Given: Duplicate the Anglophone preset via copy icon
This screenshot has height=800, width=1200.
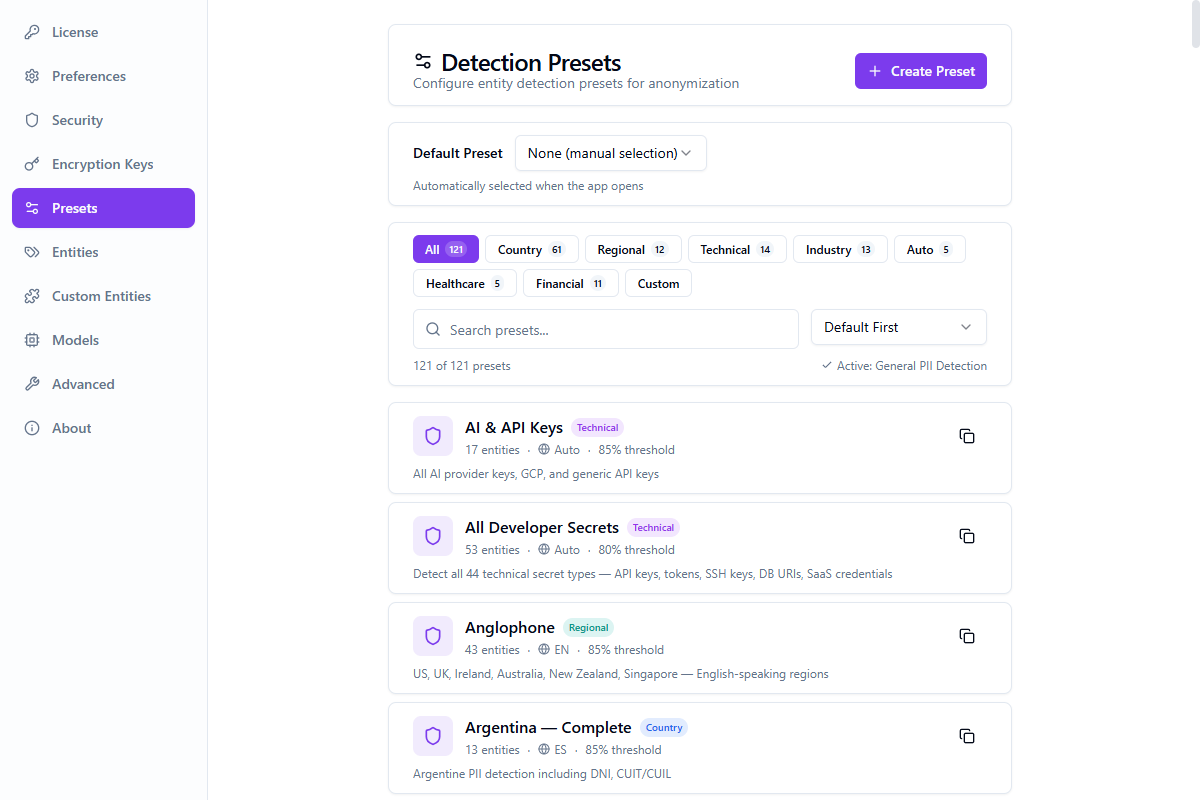Looking at the screenshot, I should coord(966,636).
